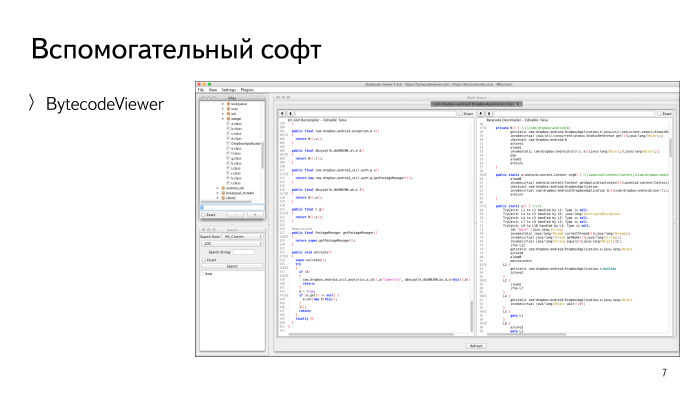This screenshot has width=700, height=394.
Task: Select d.class in the file tree
Action: tap(236, 138)
